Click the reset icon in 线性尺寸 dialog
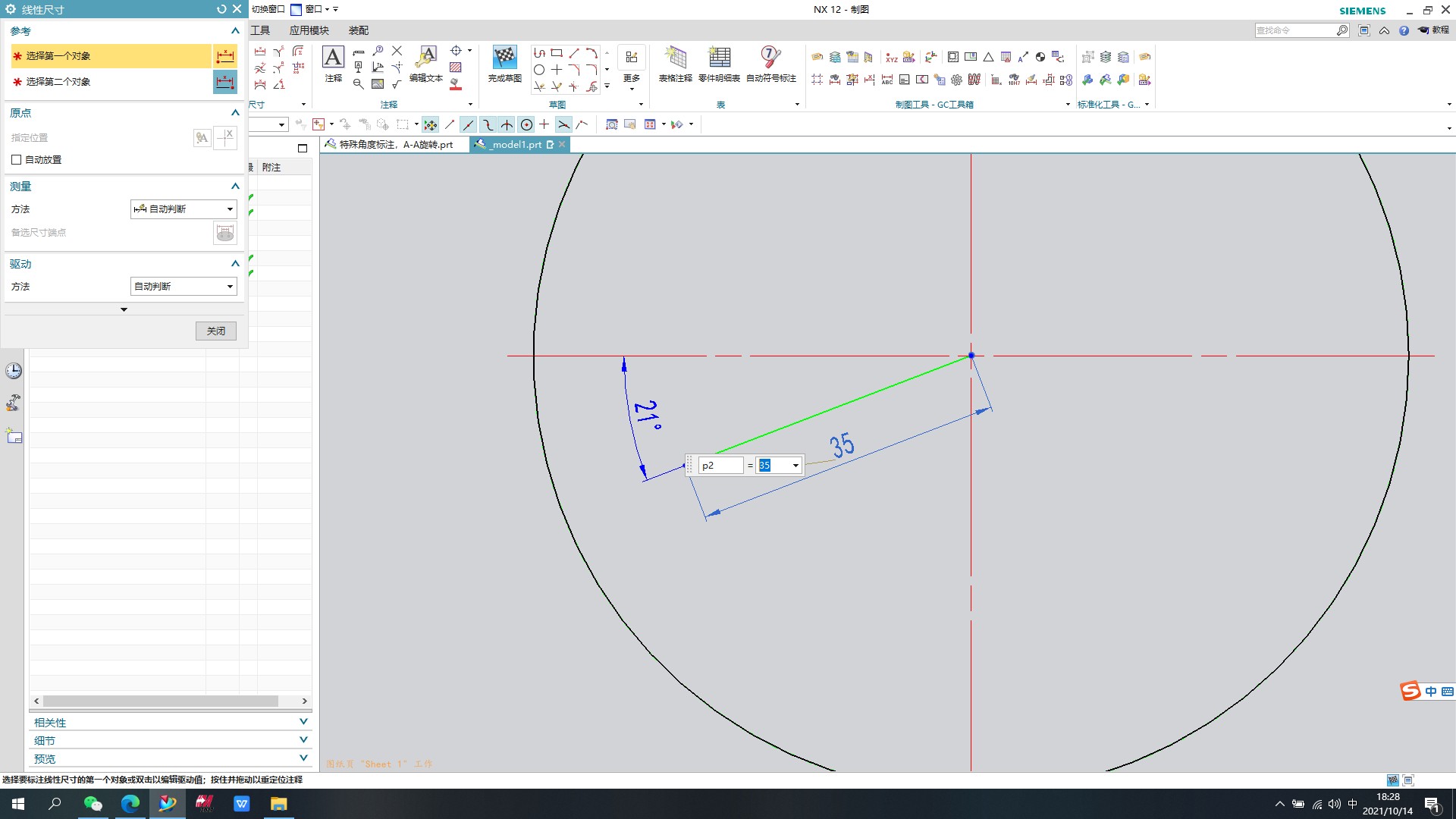 tap(221, 9)
